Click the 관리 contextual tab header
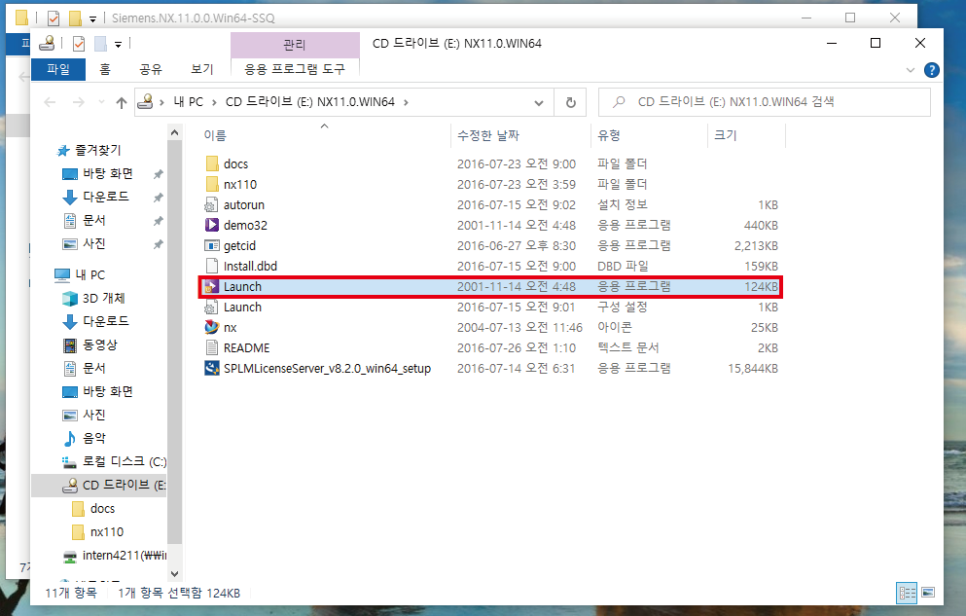The height and width of the screenshot is (616, 966). pos(294,44)
